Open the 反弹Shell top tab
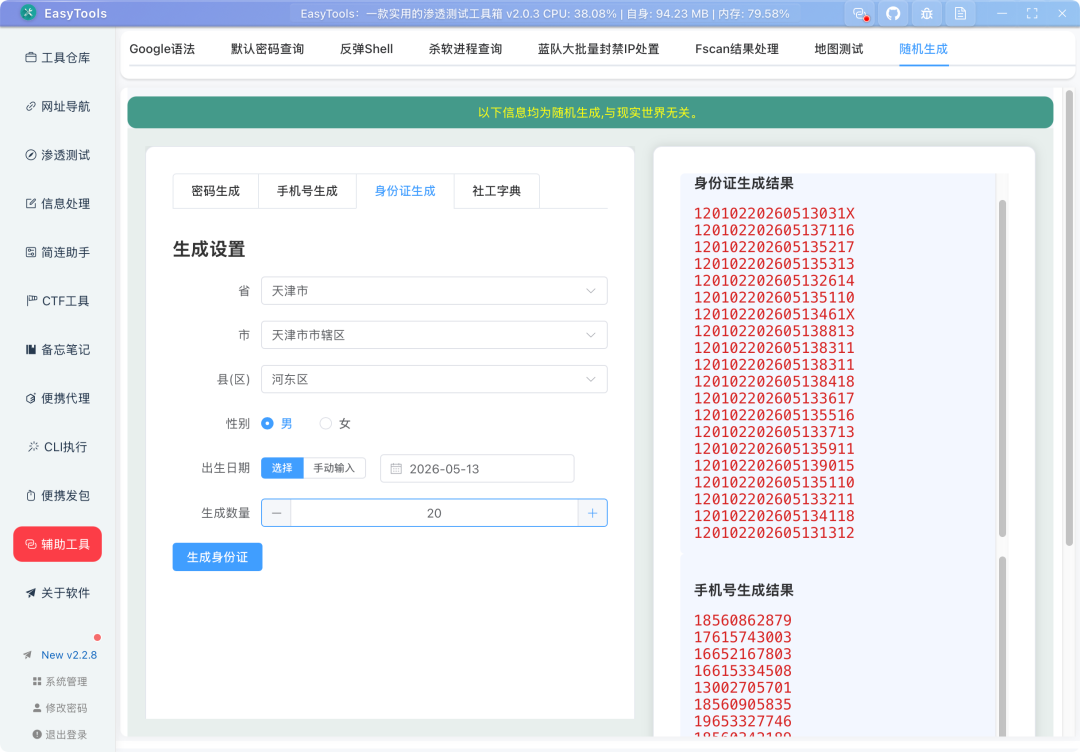This screenshot has height=752, width=1080. tap(366, 49)
